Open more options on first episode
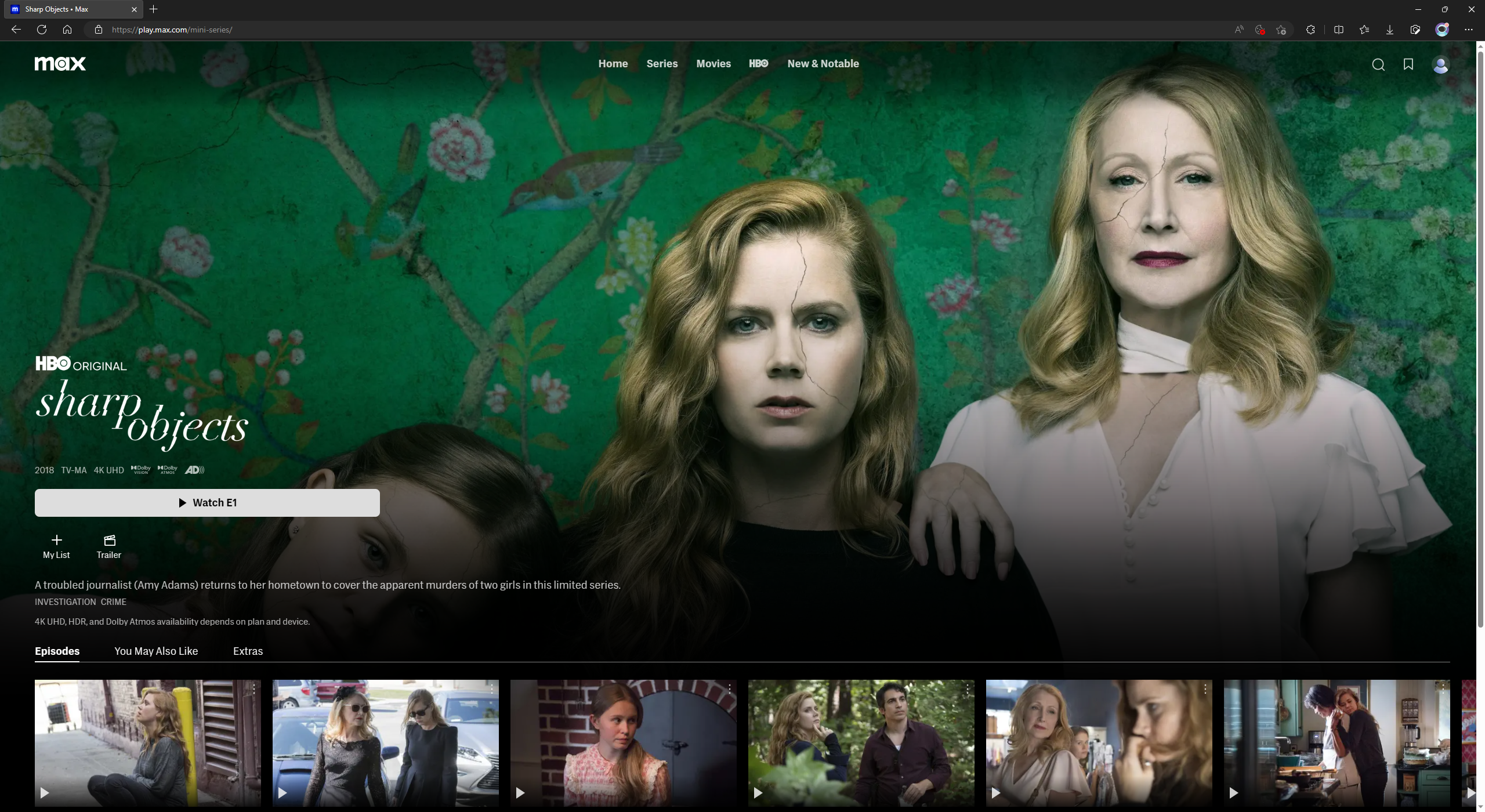 254,688
